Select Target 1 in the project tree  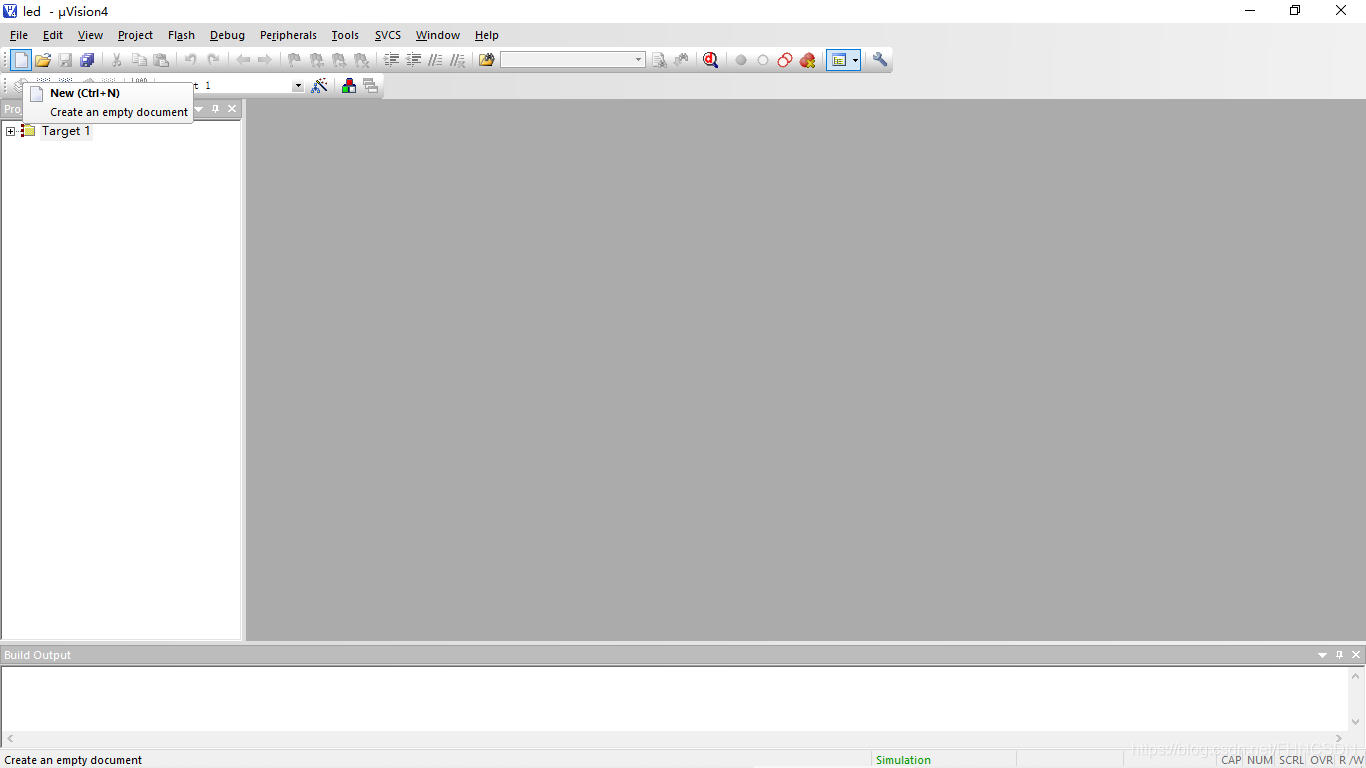click(x=66, y=131)
